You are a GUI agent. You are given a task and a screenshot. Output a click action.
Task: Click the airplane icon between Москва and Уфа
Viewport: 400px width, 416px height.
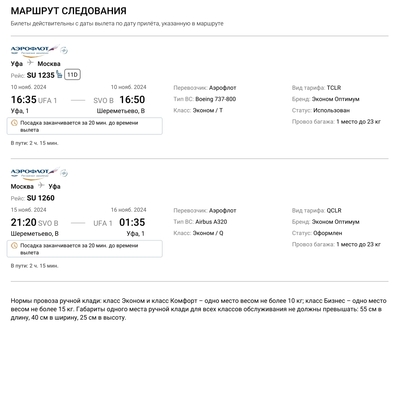coord(41,185)
